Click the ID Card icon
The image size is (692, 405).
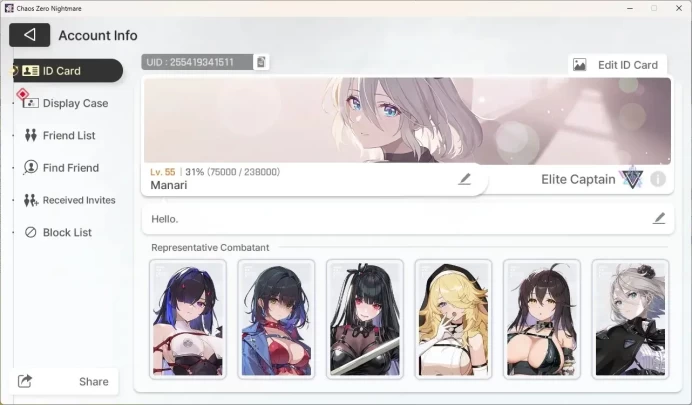point(30,71)
